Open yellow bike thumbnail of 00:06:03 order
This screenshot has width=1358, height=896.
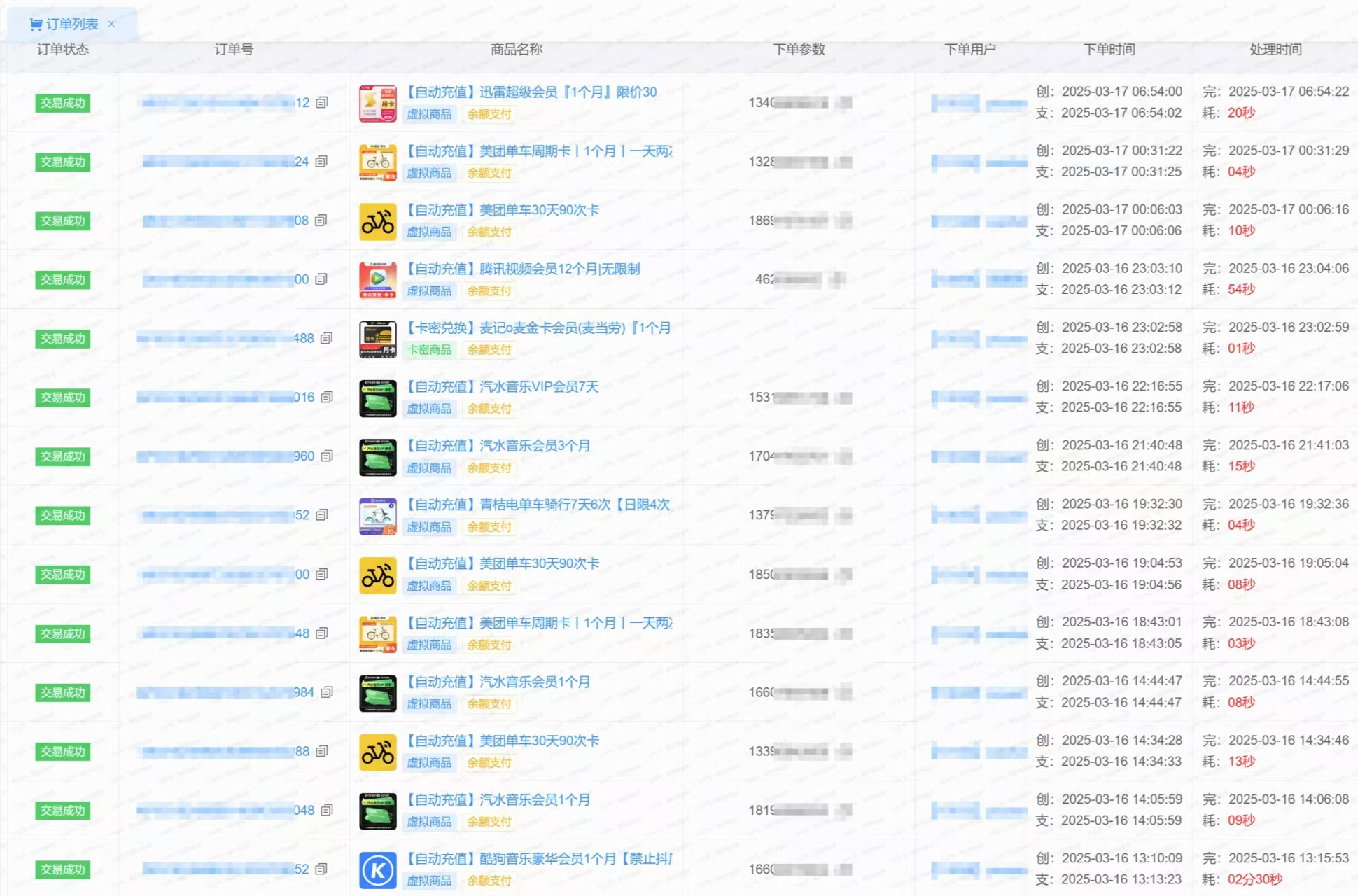tap(378, 221)
